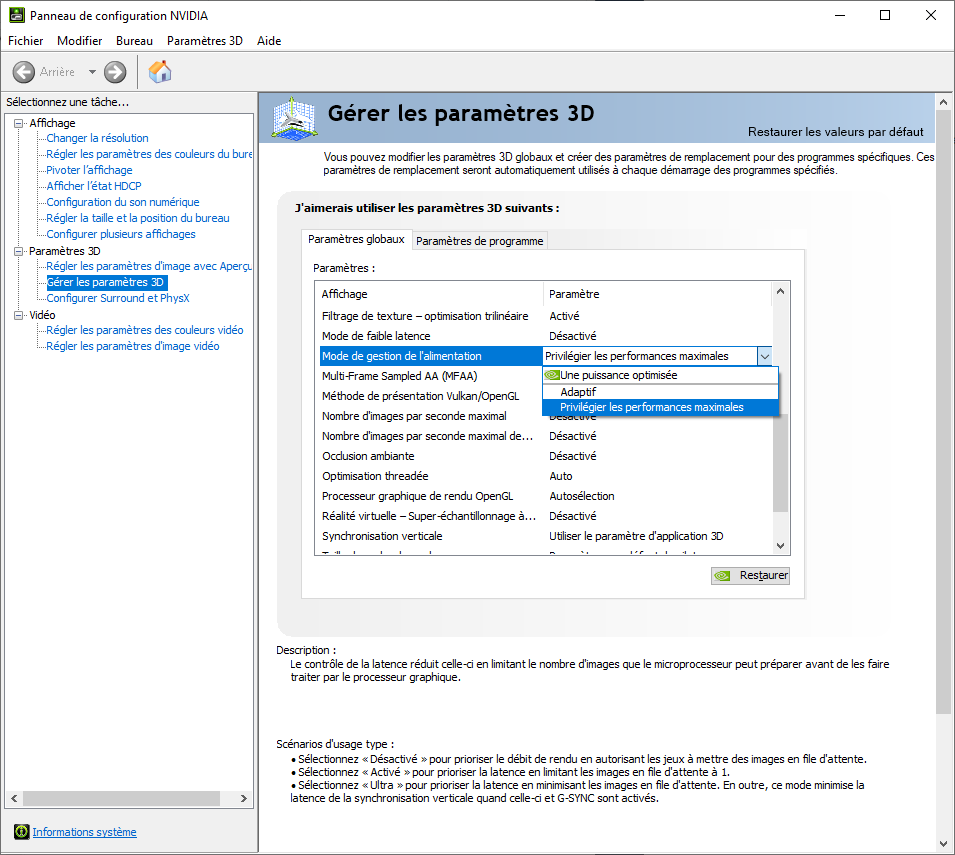Collapse the Vidéo tree node

[x=18, y=315]
